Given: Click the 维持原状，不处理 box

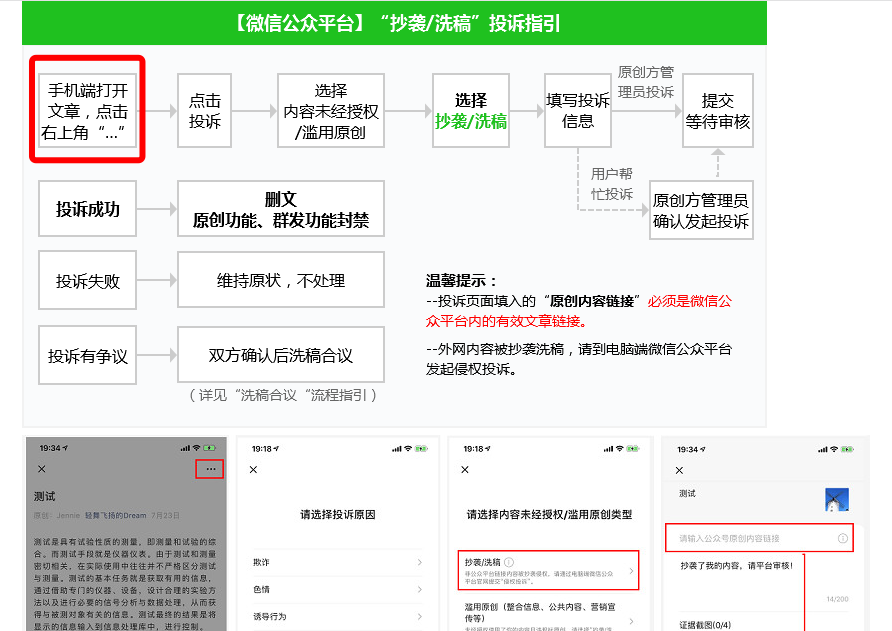Looking at the screenshot, I should click(x=280, y=280).
